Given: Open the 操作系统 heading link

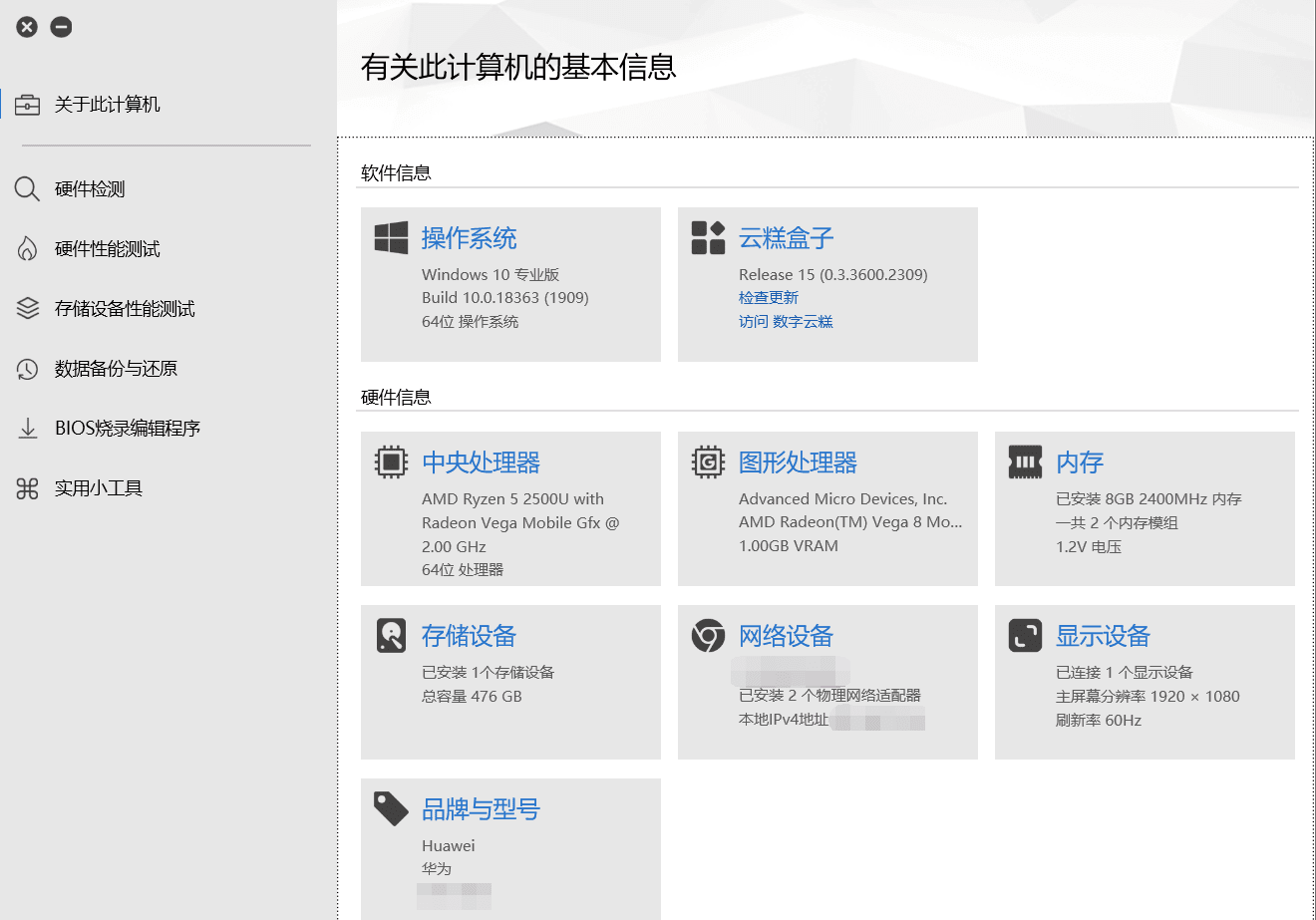Looking at the screenshot, I should point(469,238).
